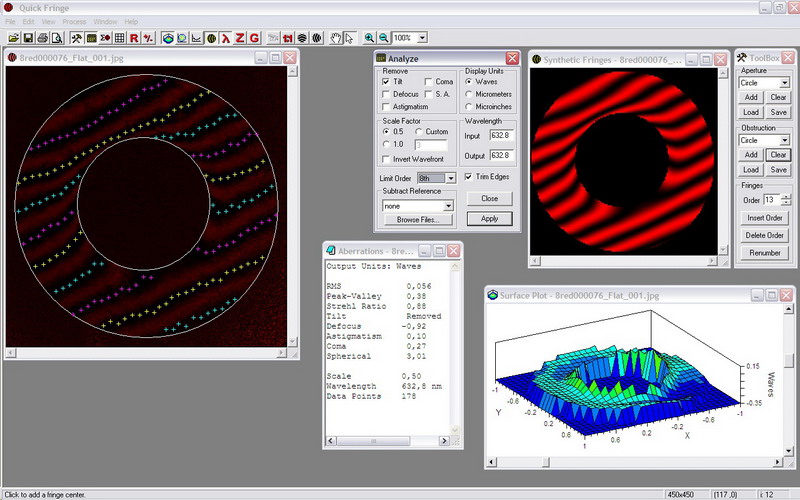Open the View menu

click(48, 22)
